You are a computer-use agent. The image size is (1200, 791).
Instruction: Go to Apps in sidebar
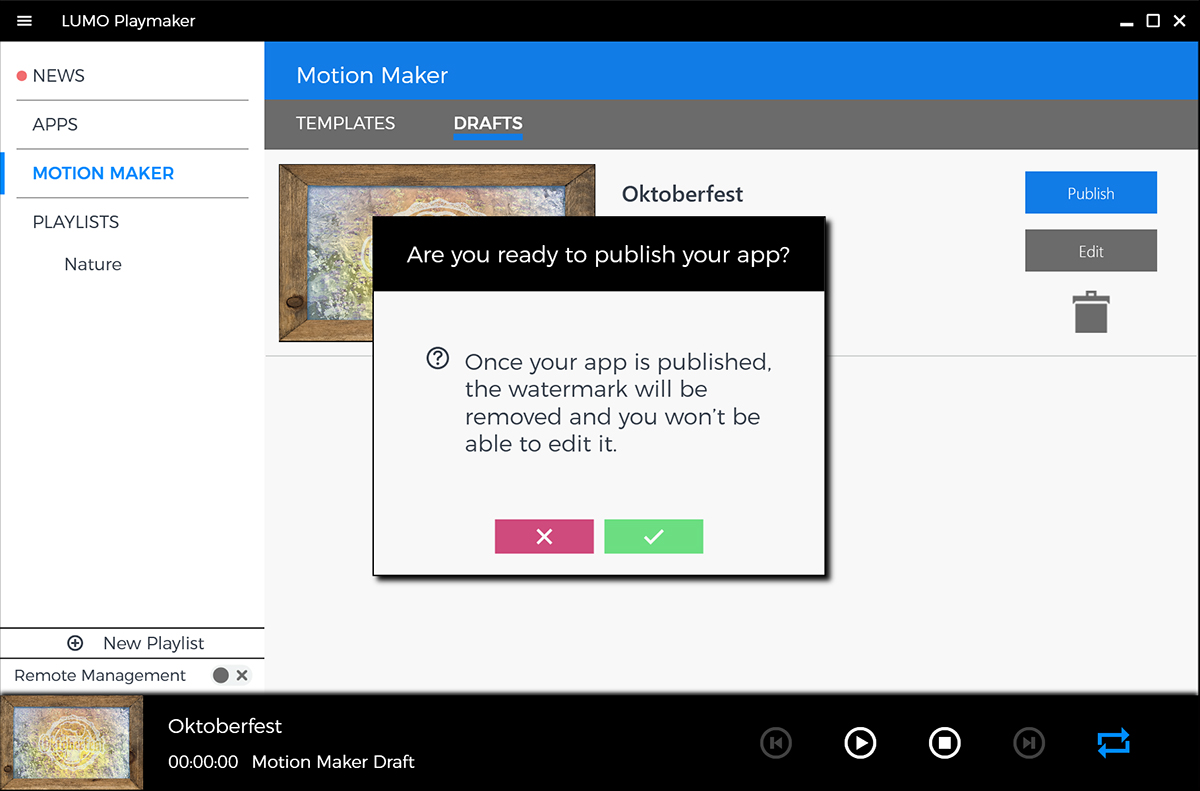(55, 125)
